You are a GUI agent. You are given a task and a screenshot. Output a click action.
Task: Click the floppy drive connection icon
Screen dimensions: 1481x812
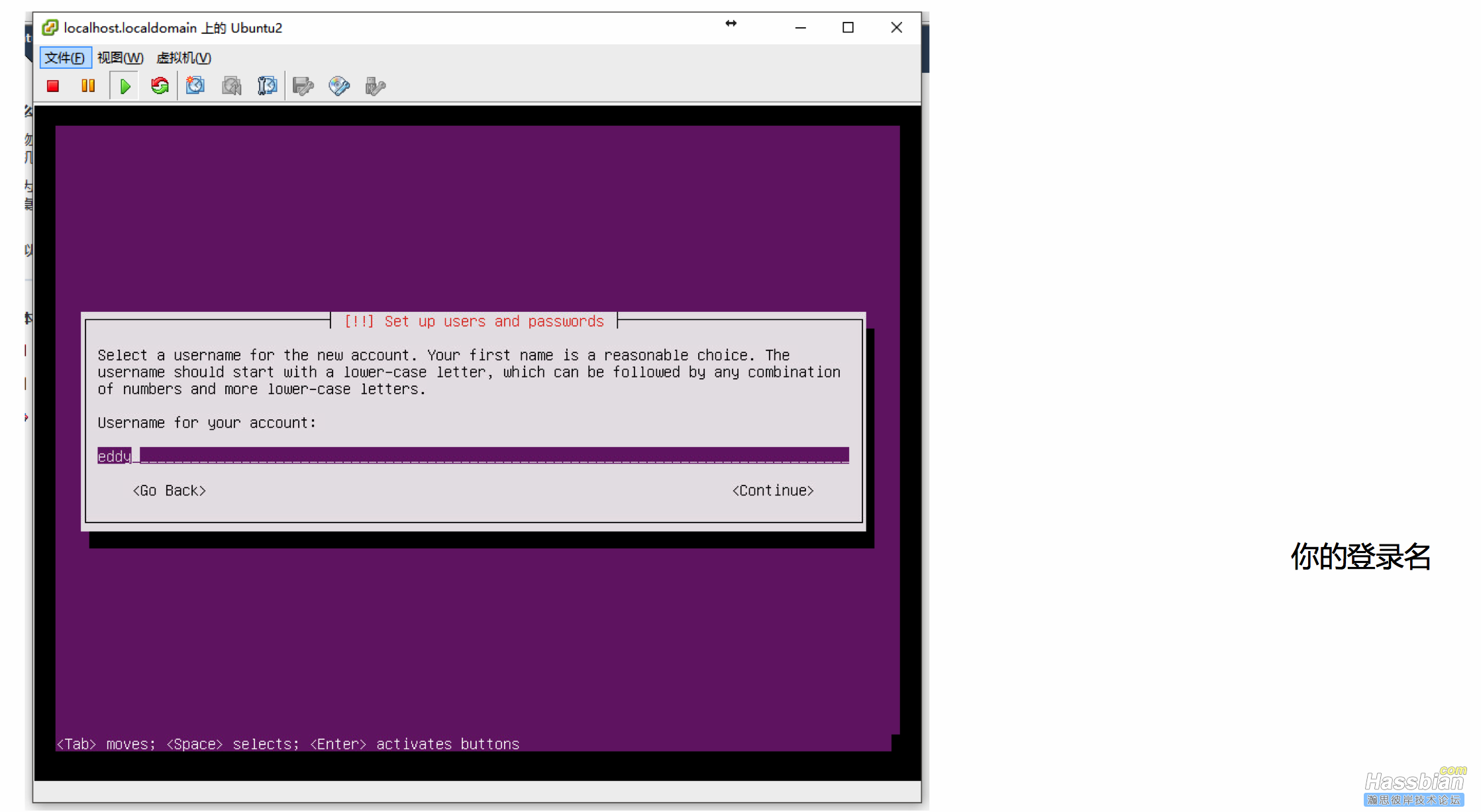(x=303, y=86)
